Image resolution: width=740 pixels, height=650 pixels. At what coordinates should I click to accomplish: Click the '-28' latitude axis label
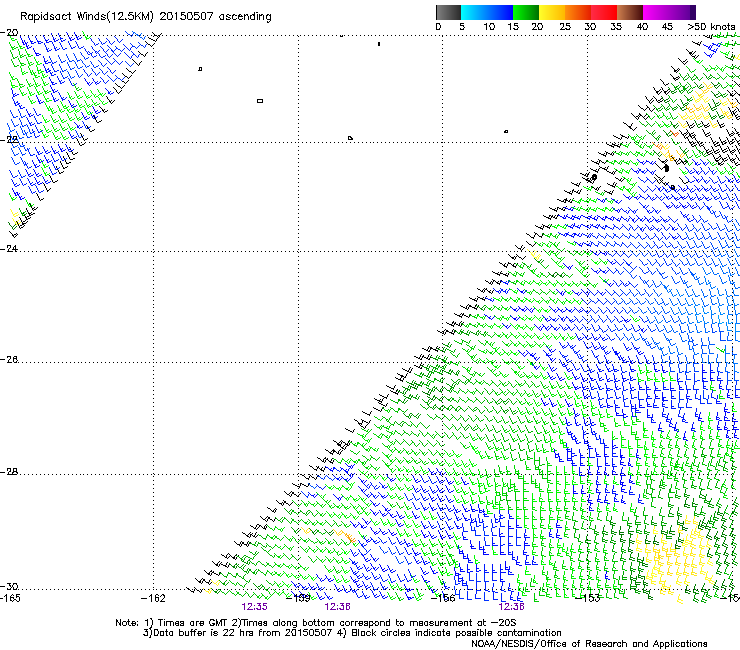[x=9, y=472]
